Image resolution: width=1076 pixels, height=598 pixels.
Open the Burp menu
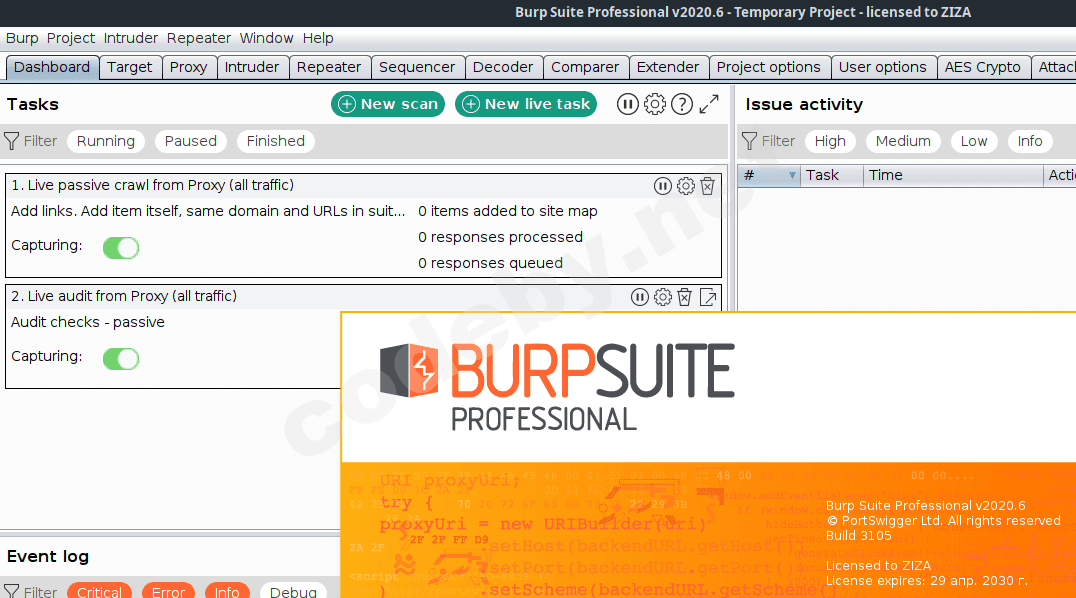[x=22, y=38]
